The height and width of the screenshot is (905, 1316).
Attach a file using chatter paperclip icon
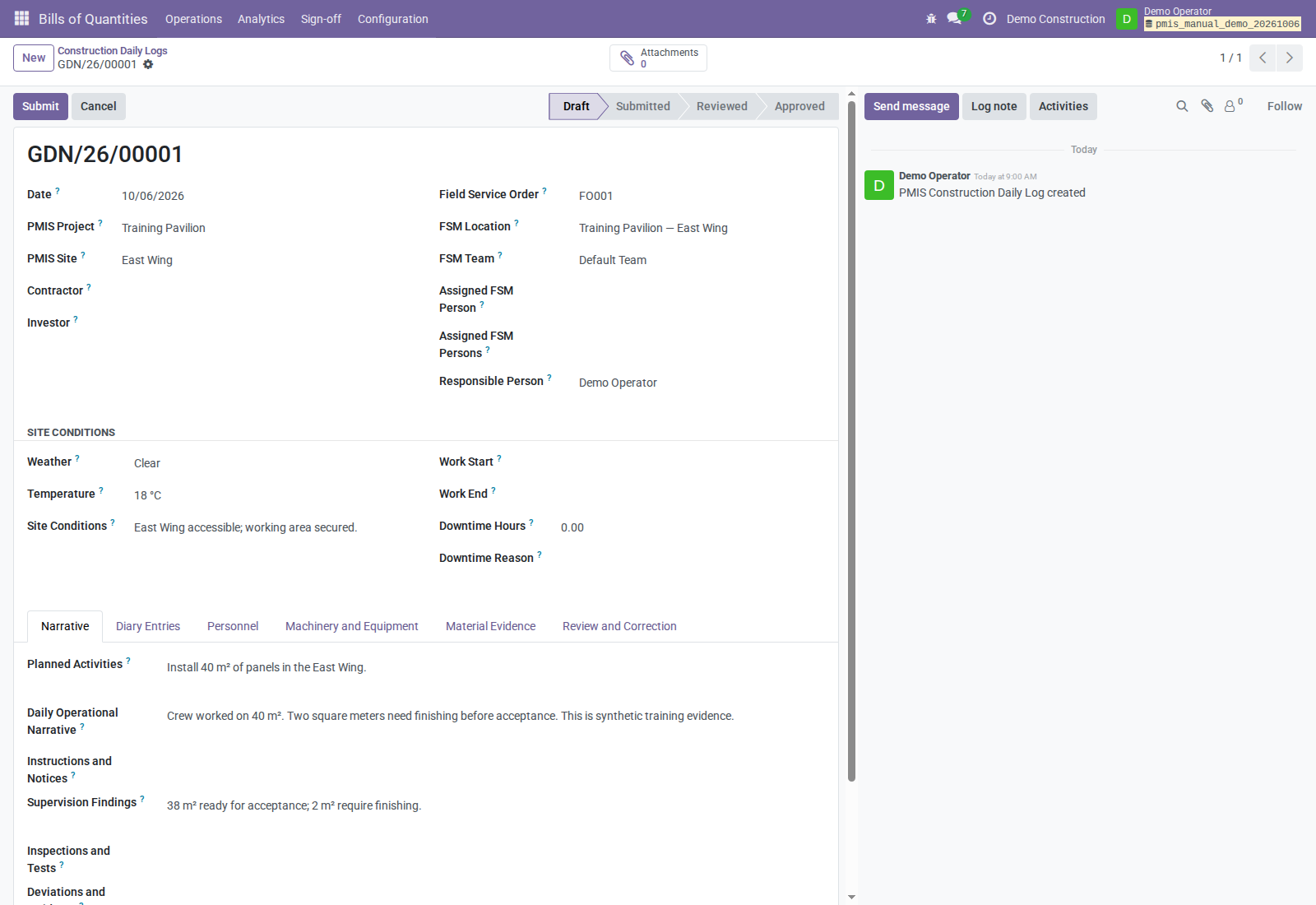coord(1207,106)
